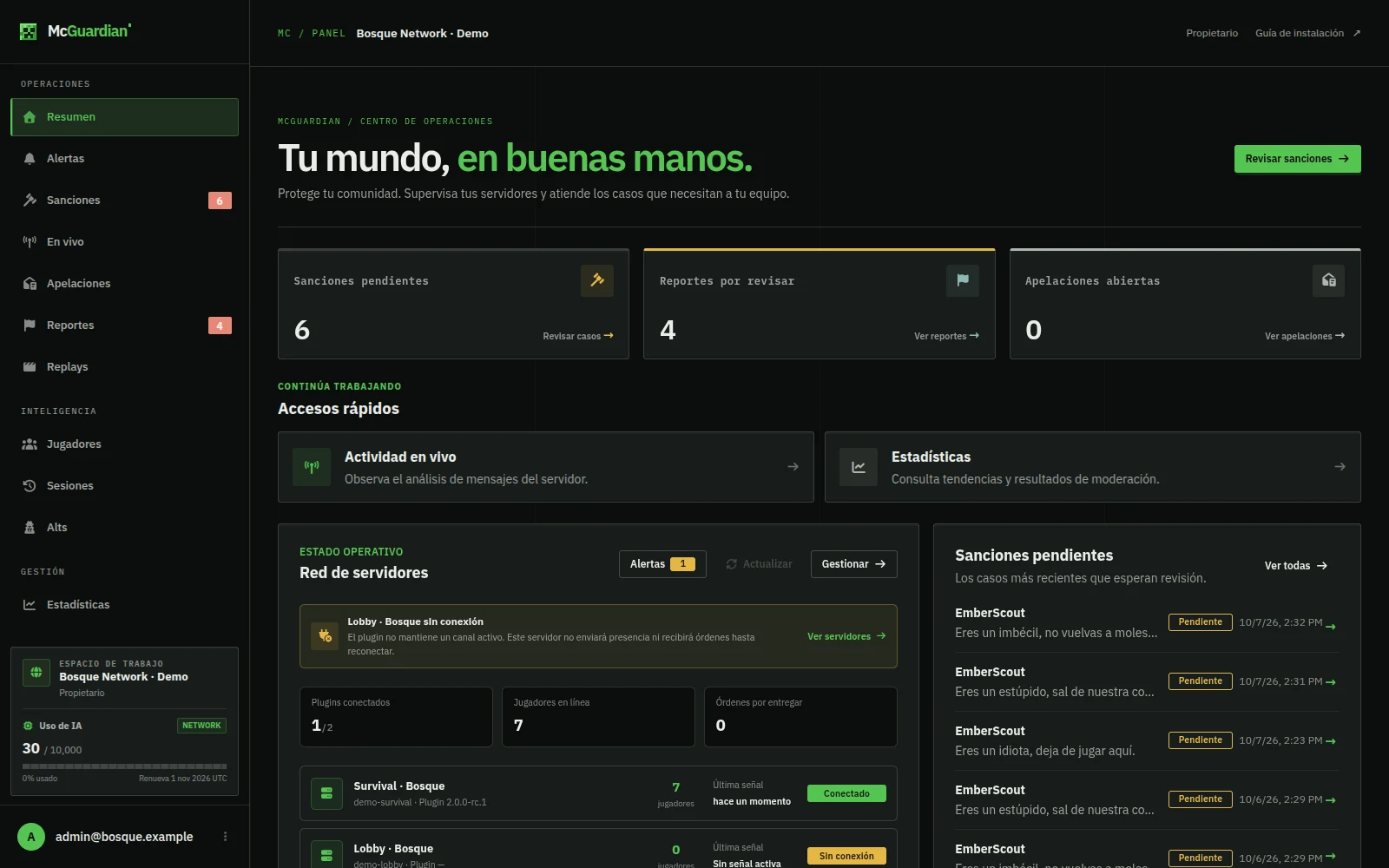Screen dimensions: 1389x868
Task: Click the broadcast icon in Actividad en vivo card
Action: 312,467
